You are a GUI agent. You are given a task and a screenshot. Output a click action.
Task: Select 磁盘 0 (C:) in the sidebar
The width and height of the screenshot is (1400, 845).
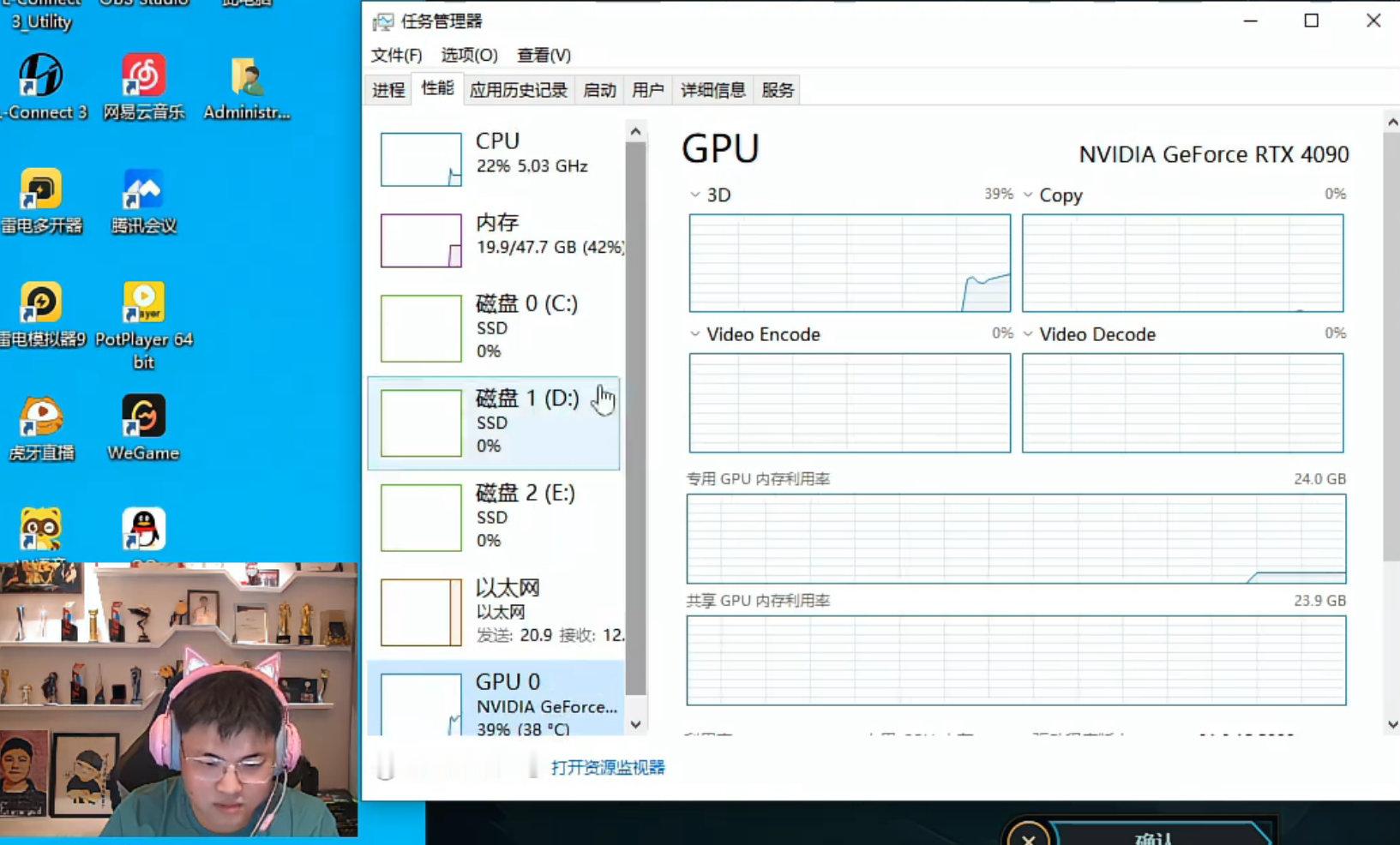[496, 327]
